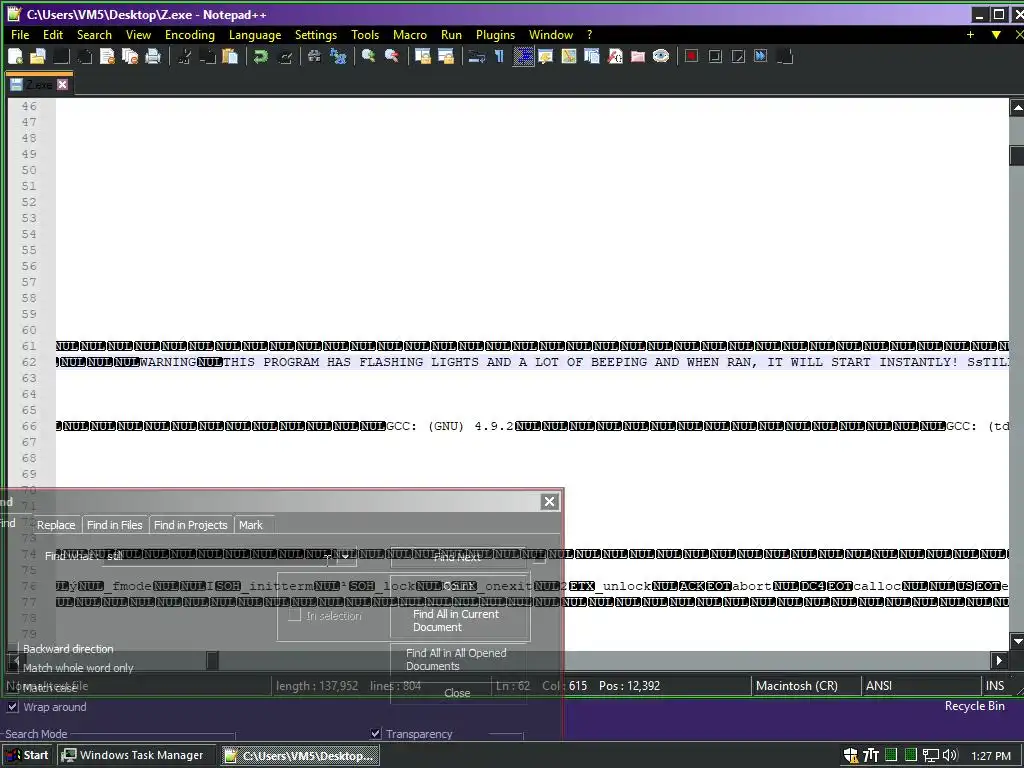Show all characters pilcrow icon
The width and height of the screenshot is (1024, 768).
point(500,57)
